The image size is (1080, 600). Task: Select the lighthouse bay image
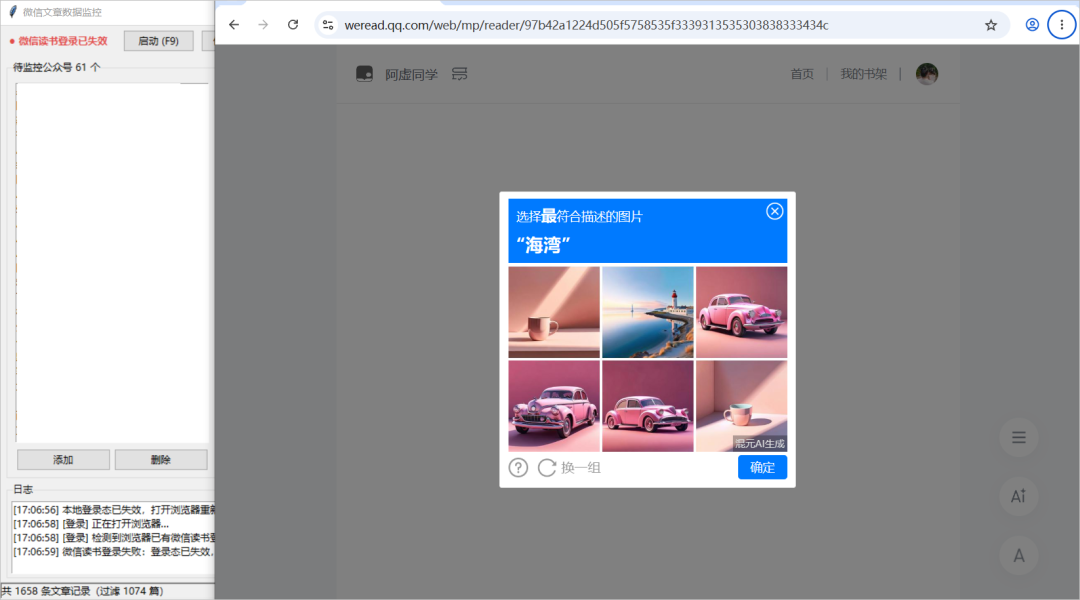(647, 312)
